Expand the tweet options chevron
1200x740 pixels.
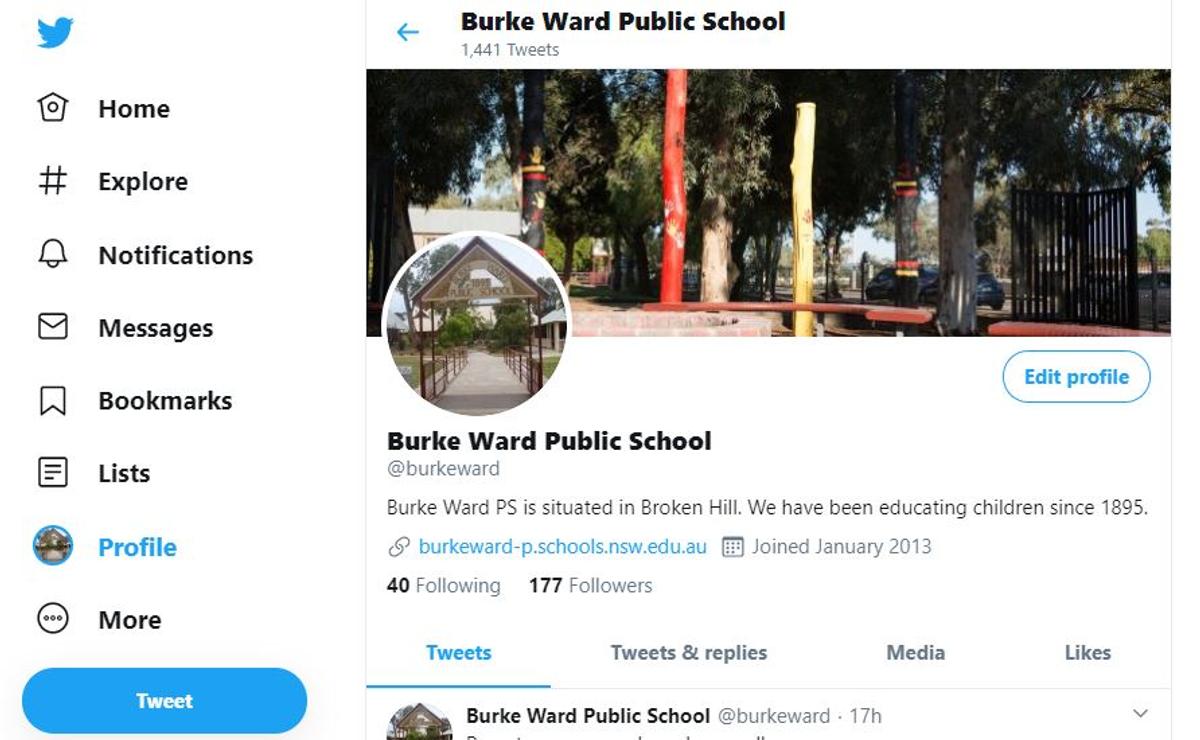(1140, 714)
